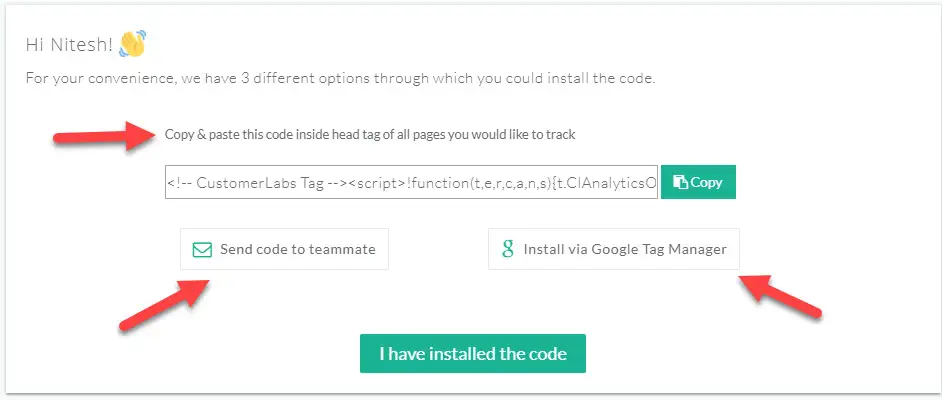Click the green Google 'g' icon
This screenshot has height=400, width=942.
tap(508, 249)
